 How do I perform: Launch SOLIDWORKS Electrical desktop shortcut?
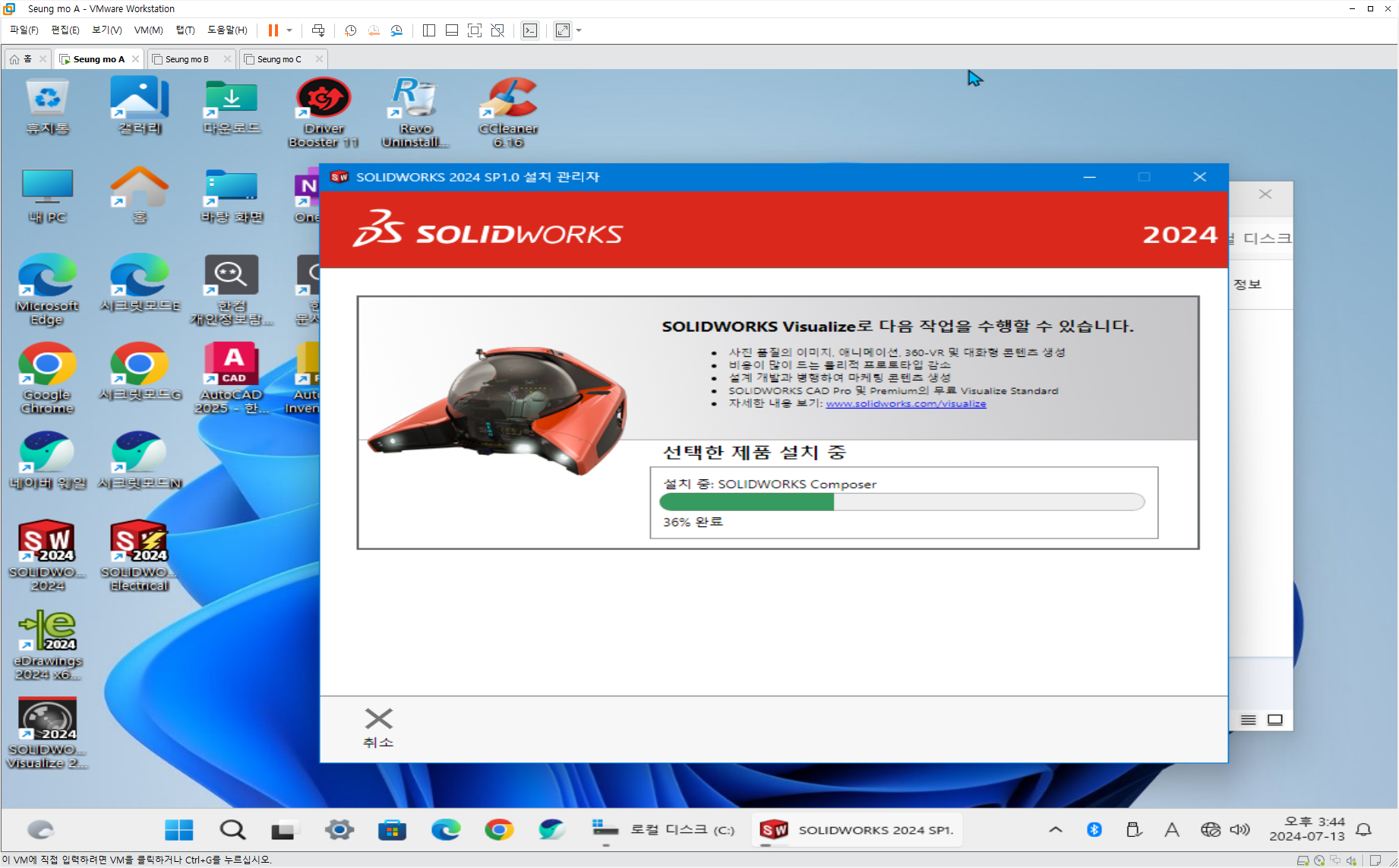click(x=139, y=556)
